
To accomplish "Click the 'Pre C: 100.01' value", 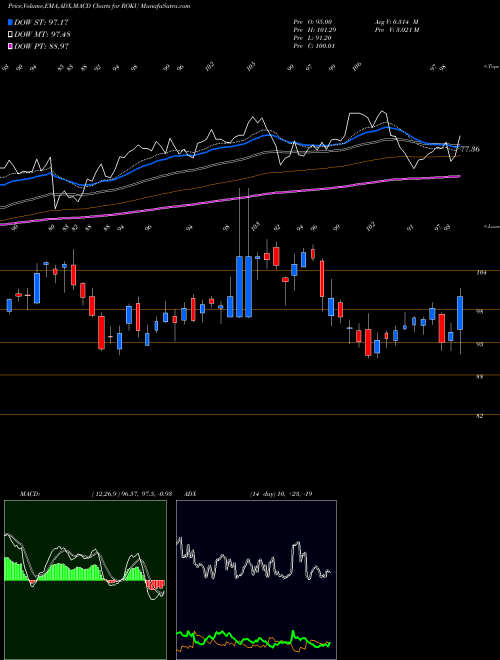I will pyautogui.click(x=315, y=46).
